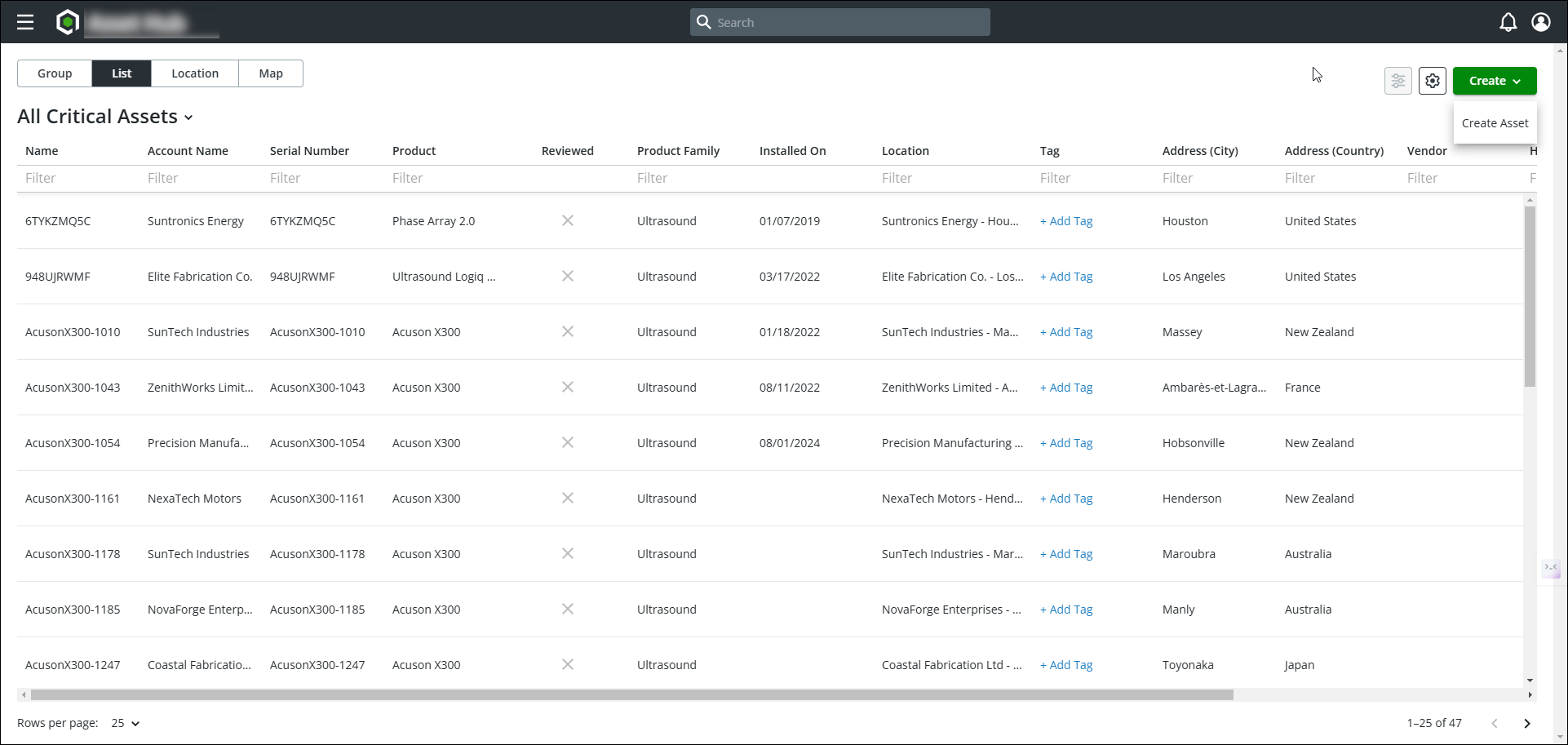
Task: Open the filter sliders panel
Action: 1398,81
